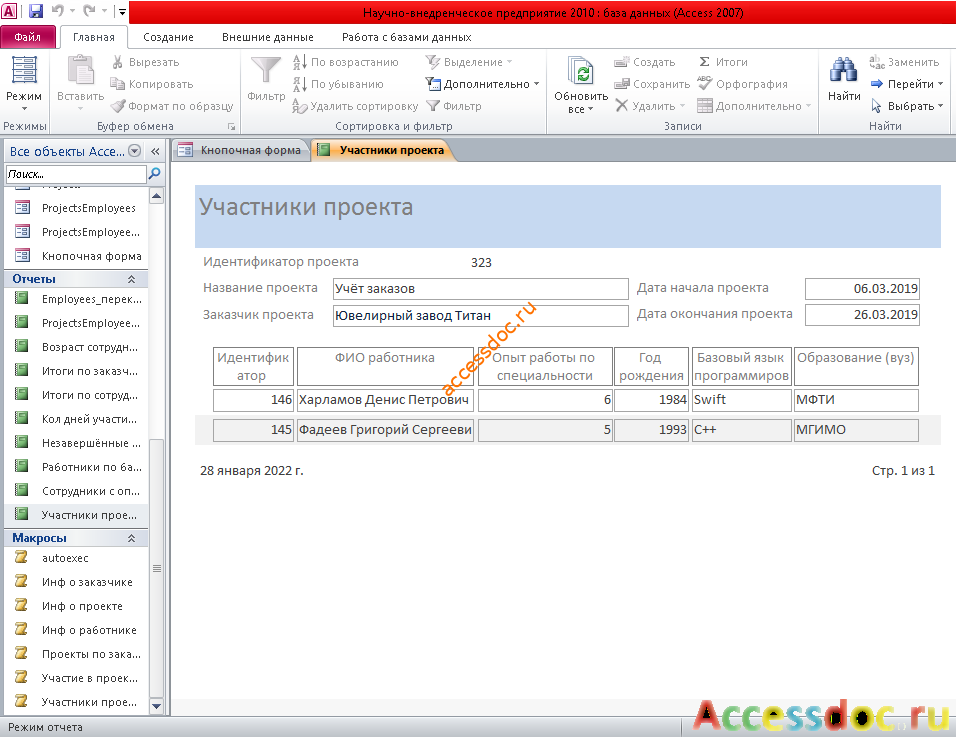Select the Инф о заказчике macro
956x737 pixels.
click(87, 582)
